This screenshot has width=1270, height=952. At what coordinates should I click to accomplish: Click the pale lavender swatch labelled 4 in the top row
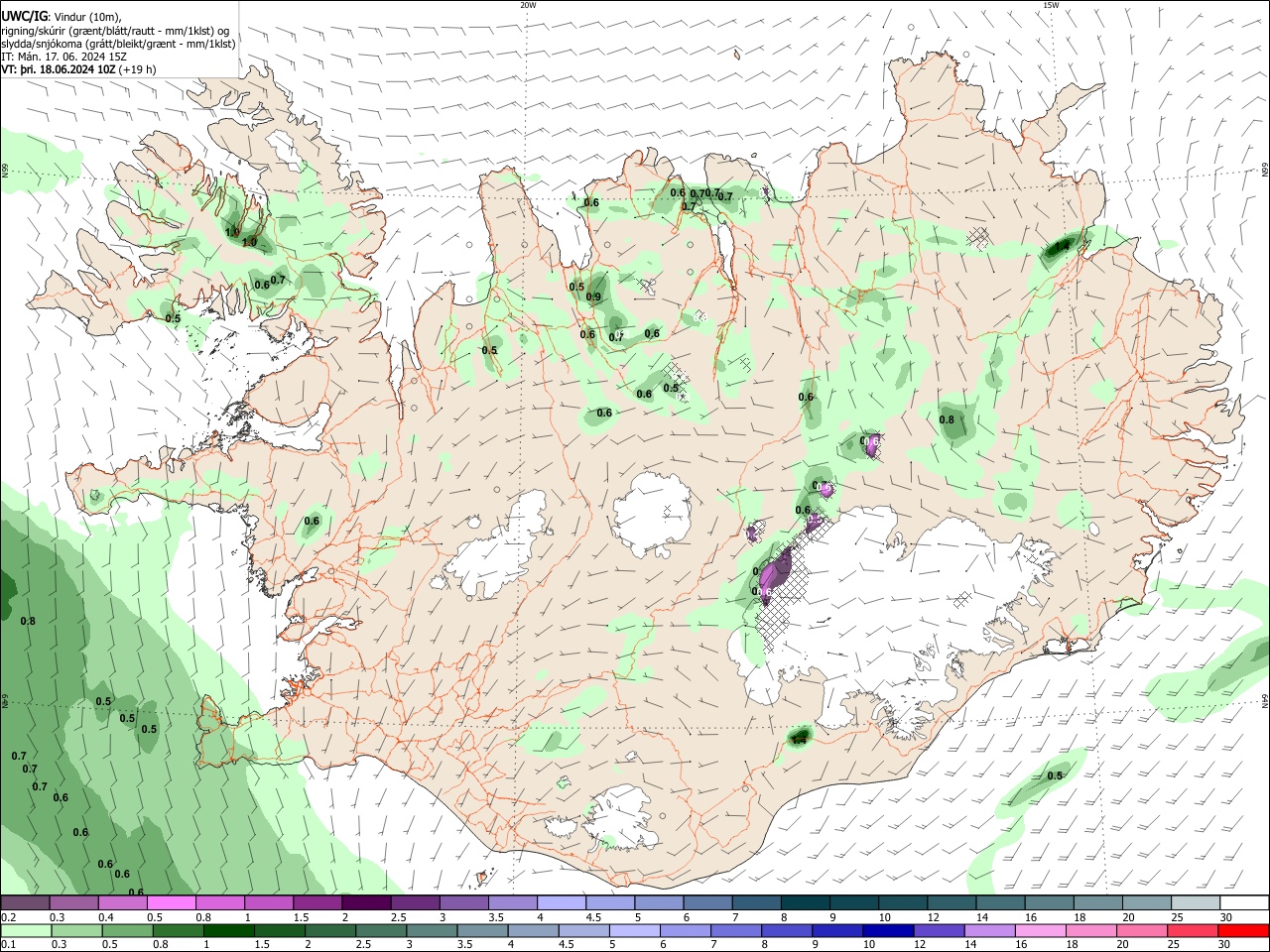562,903
